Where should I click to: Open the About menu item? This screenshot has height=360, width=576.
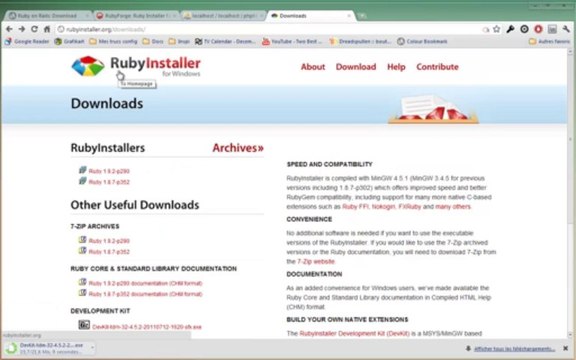tap(313, 67)
